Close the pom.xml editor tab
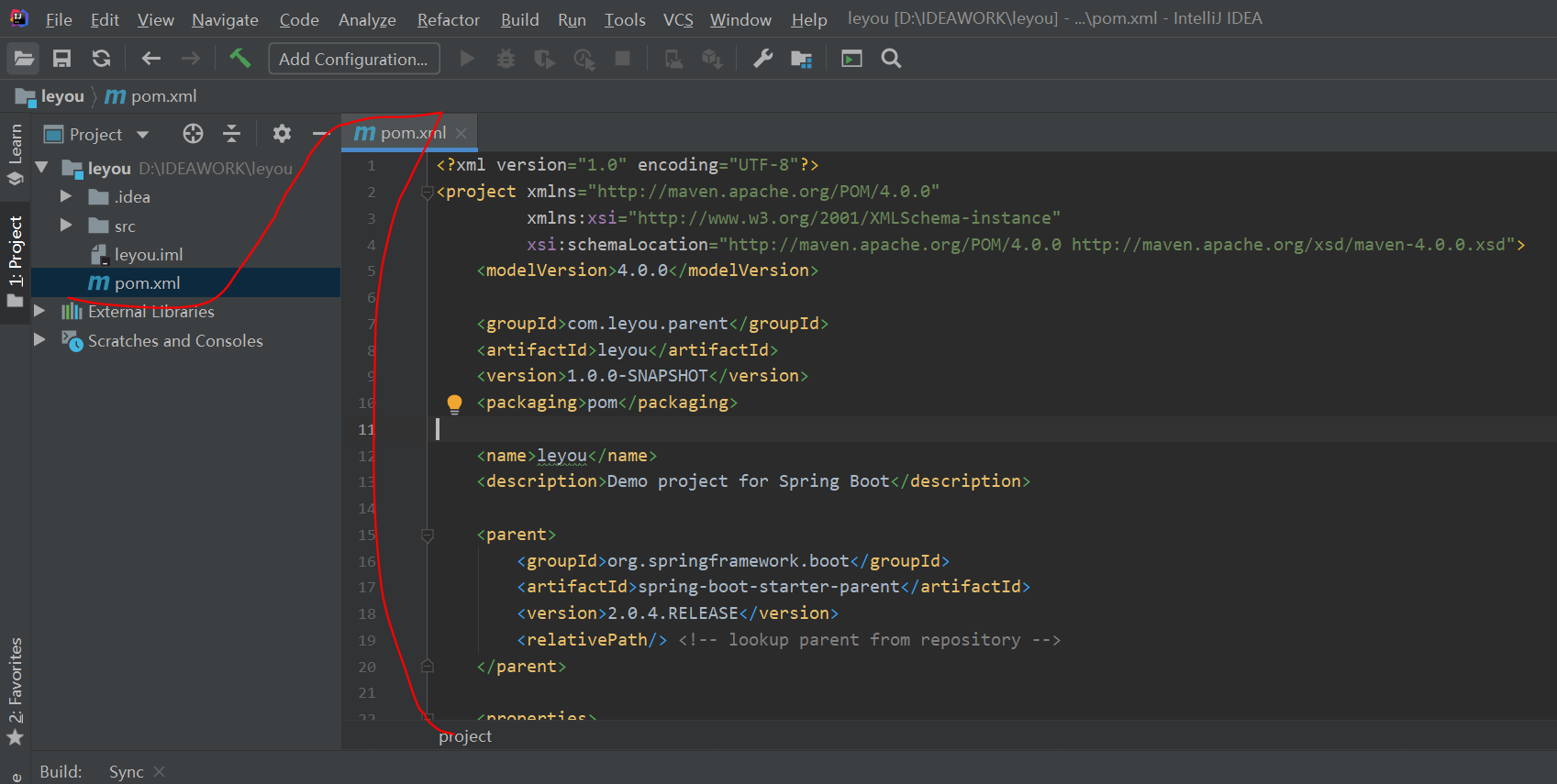This screenshot has width=1557, height=784. click(x=462, y=133)
